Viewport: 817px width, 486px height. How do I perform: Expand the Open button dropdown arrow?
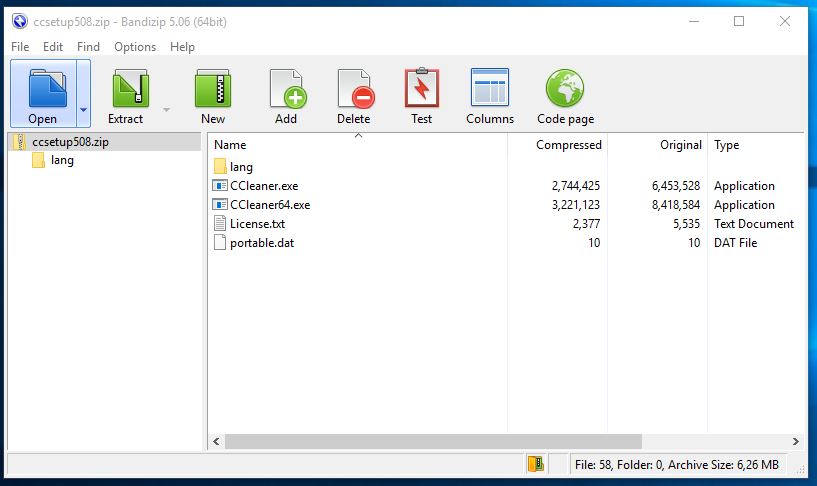(83, 94)
